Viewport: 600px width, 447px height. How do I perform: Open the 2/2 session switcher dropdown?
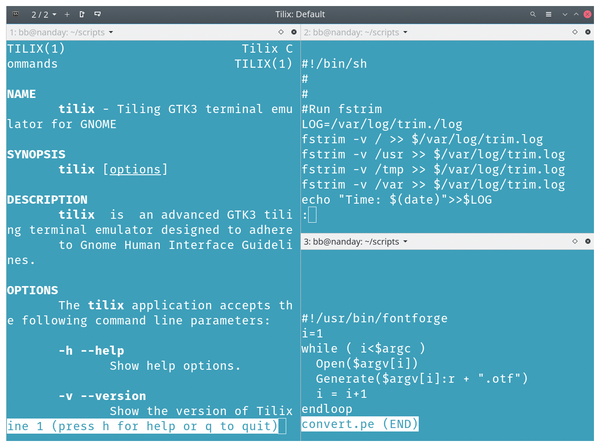click(x=44, y=15)
